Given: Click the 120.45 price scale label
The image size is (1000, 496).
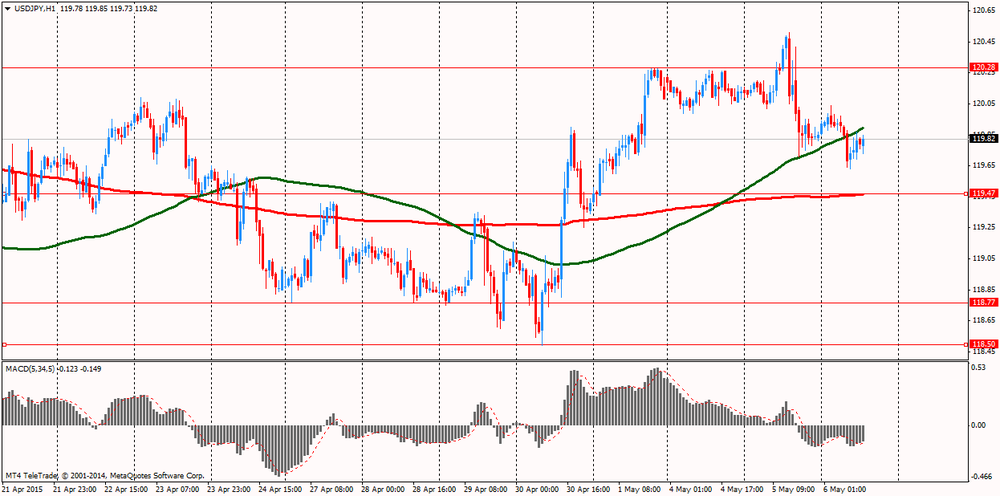Looking at the screenshot, I should (x=983, y=41).
